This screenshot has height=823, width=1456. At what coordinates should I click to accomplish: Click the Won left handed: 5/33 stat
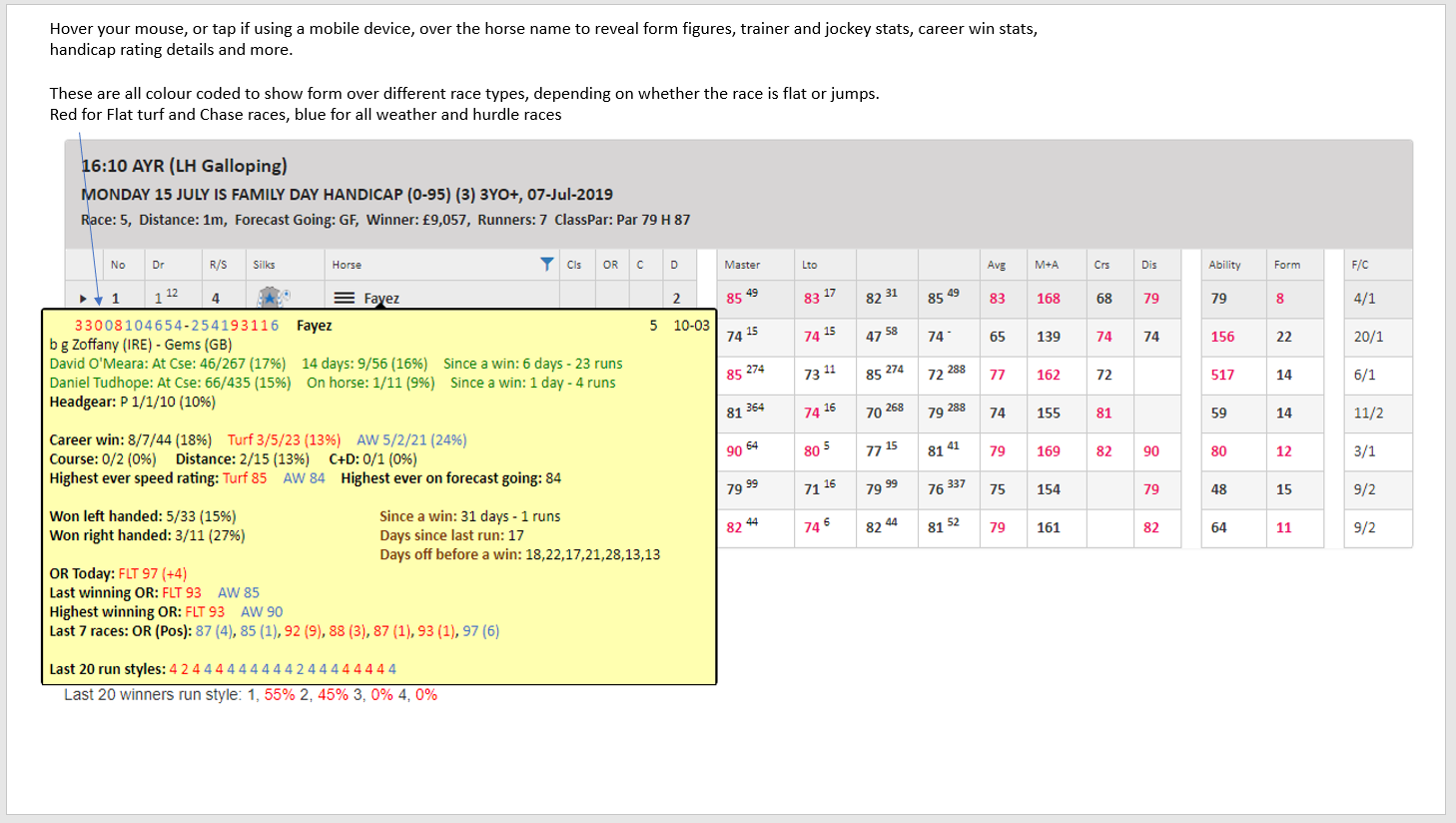click(143, 516)
